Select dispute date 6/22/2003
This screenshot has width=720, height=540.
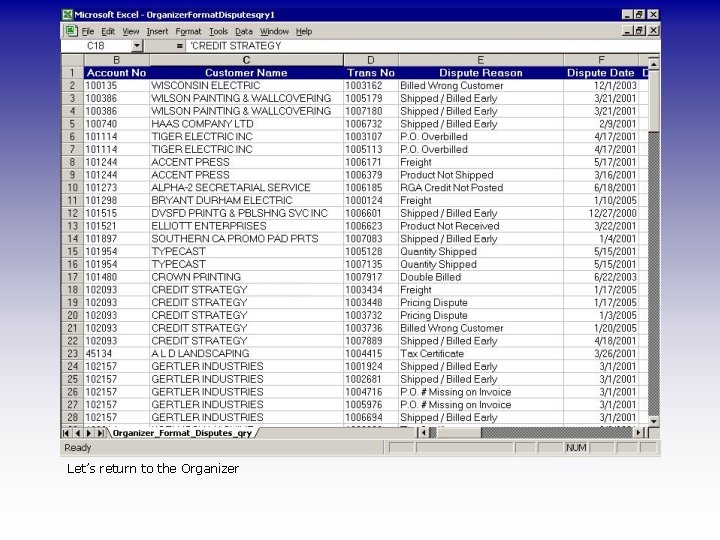tap(601, 277)
